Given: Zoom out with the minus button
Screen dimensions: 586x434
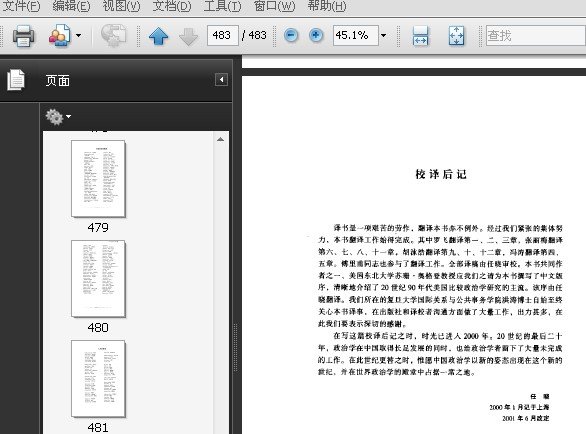Looking at the screenshot, I should pos(291,36).
